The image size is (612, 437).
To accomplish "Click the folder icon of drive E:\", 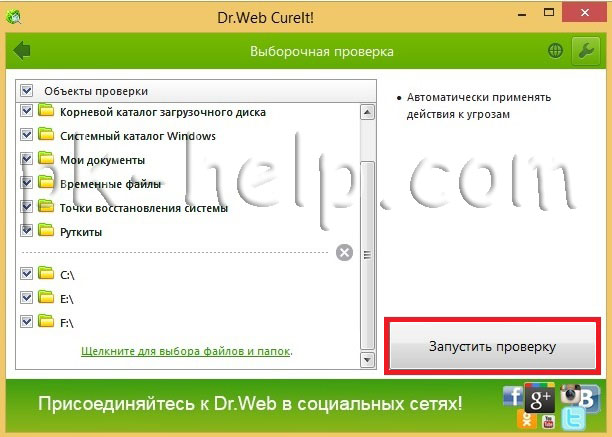I will (46, 297).
